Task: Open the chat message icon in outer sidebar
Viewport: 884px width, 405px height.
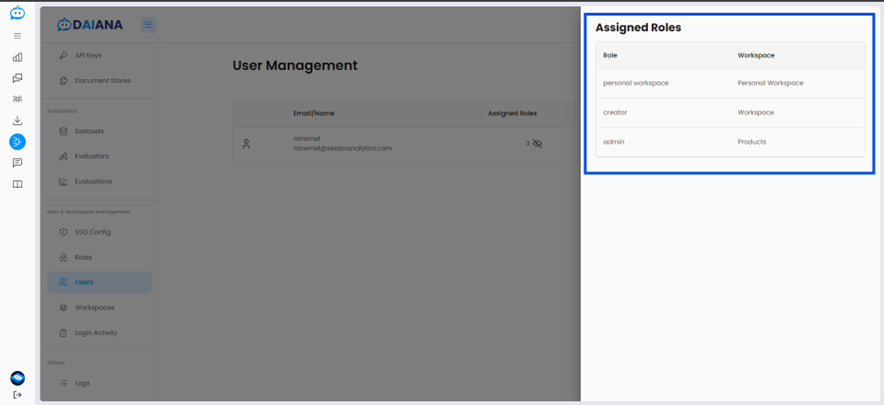Action: [x=17, y=163]
